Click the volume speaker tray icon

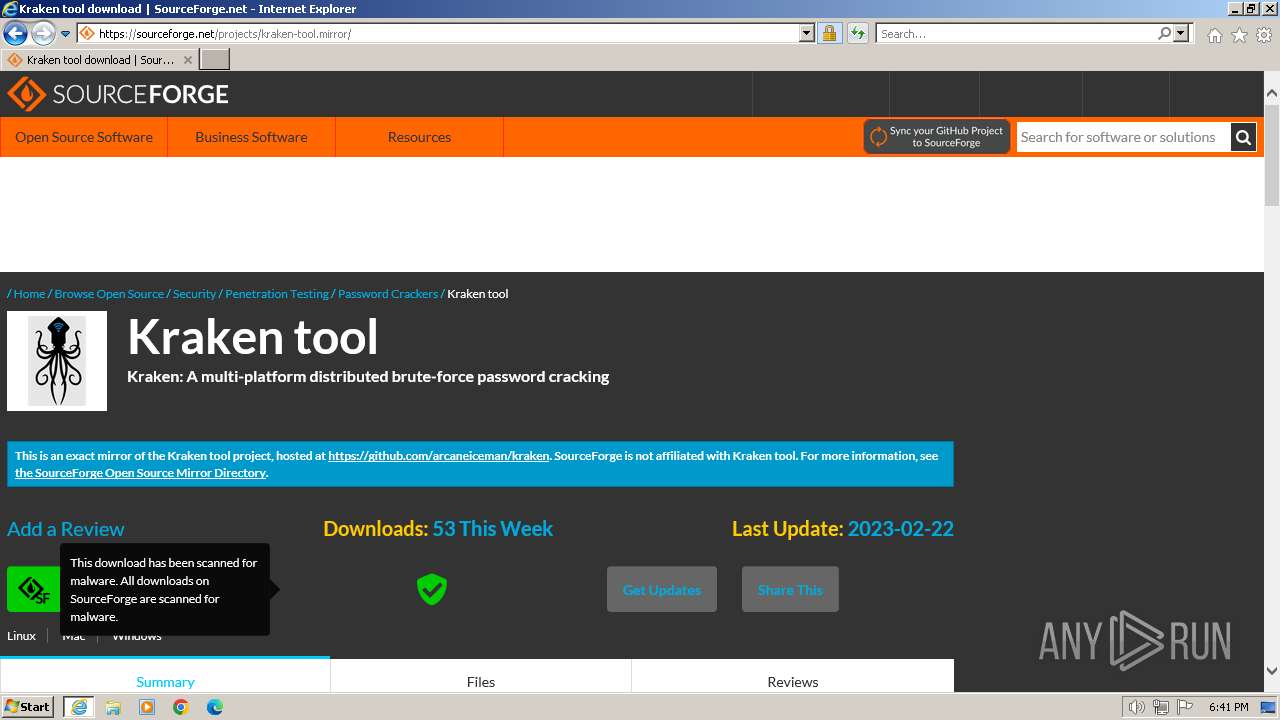point(1137,707)
